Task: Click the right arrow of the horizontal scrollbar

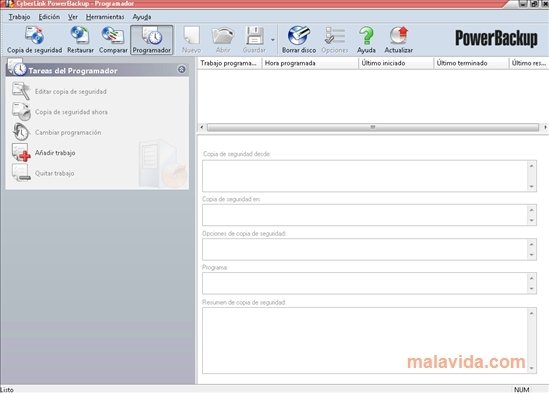Action: pos(545,127)
